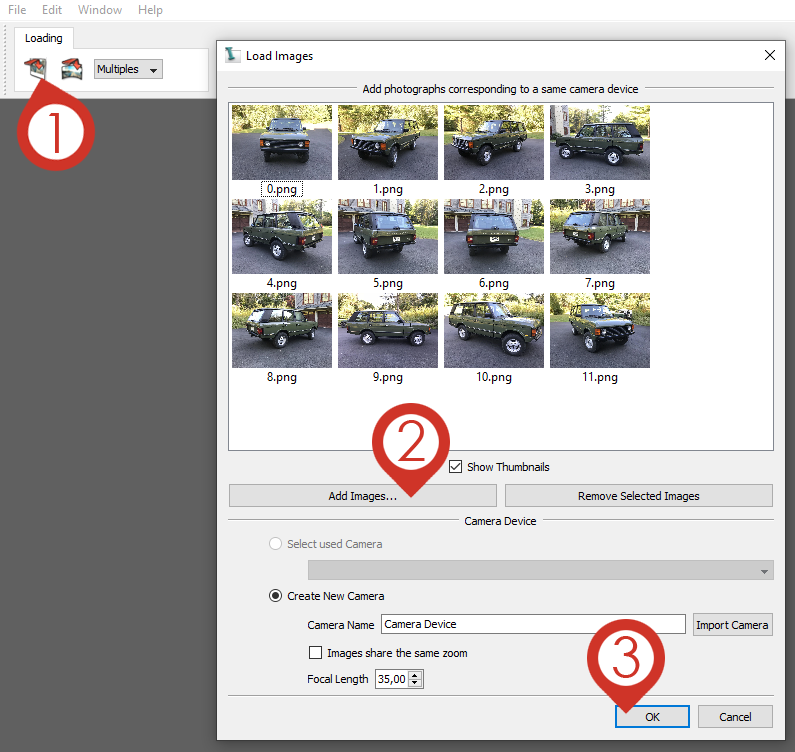Choose the Select used Camera radio button
This screenshot has height=752, width=795.
pos(275,544)
